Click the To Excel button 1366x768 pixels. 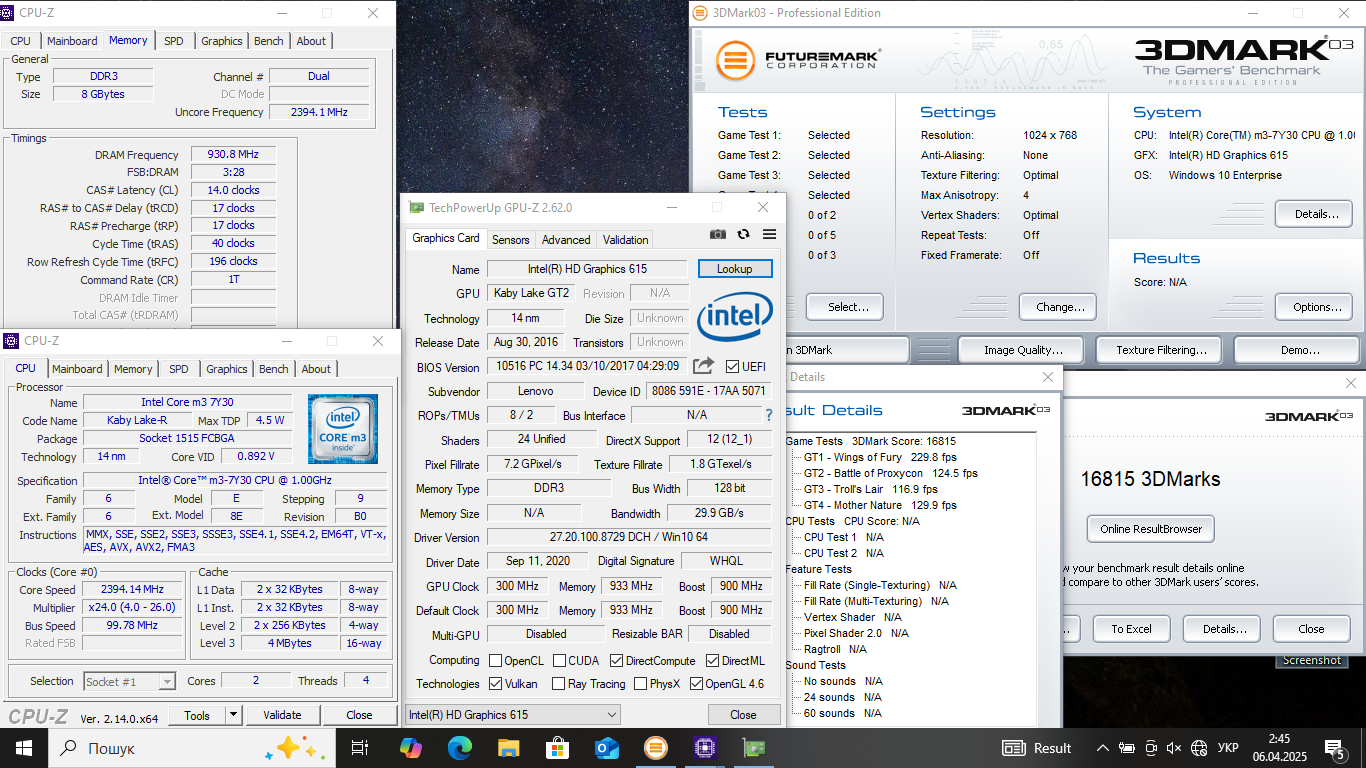click(x=1131, y=629)
